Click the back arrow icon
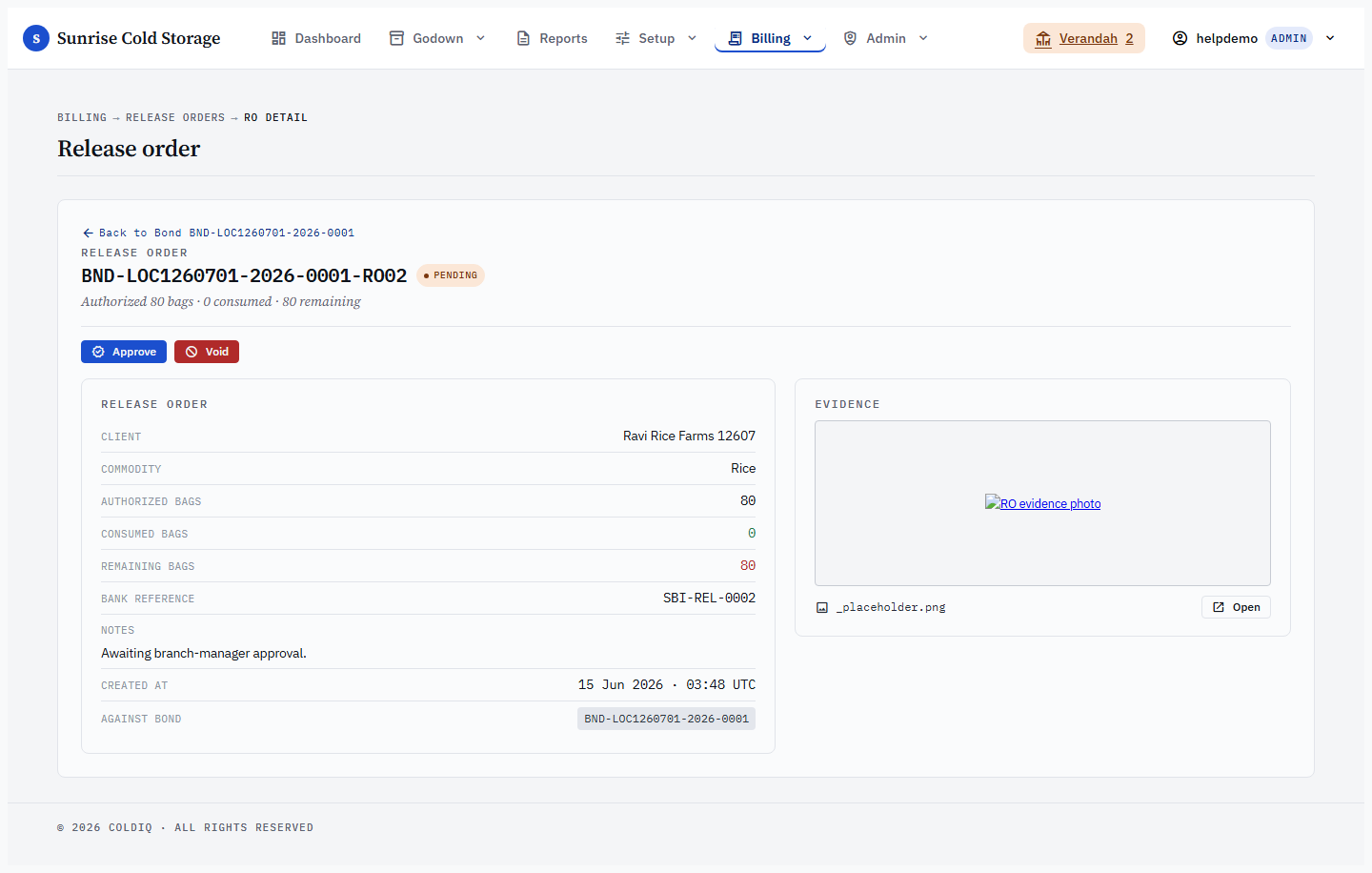Image resolution: width=1372 pixels, height=873 pixels. click(88, 233)
